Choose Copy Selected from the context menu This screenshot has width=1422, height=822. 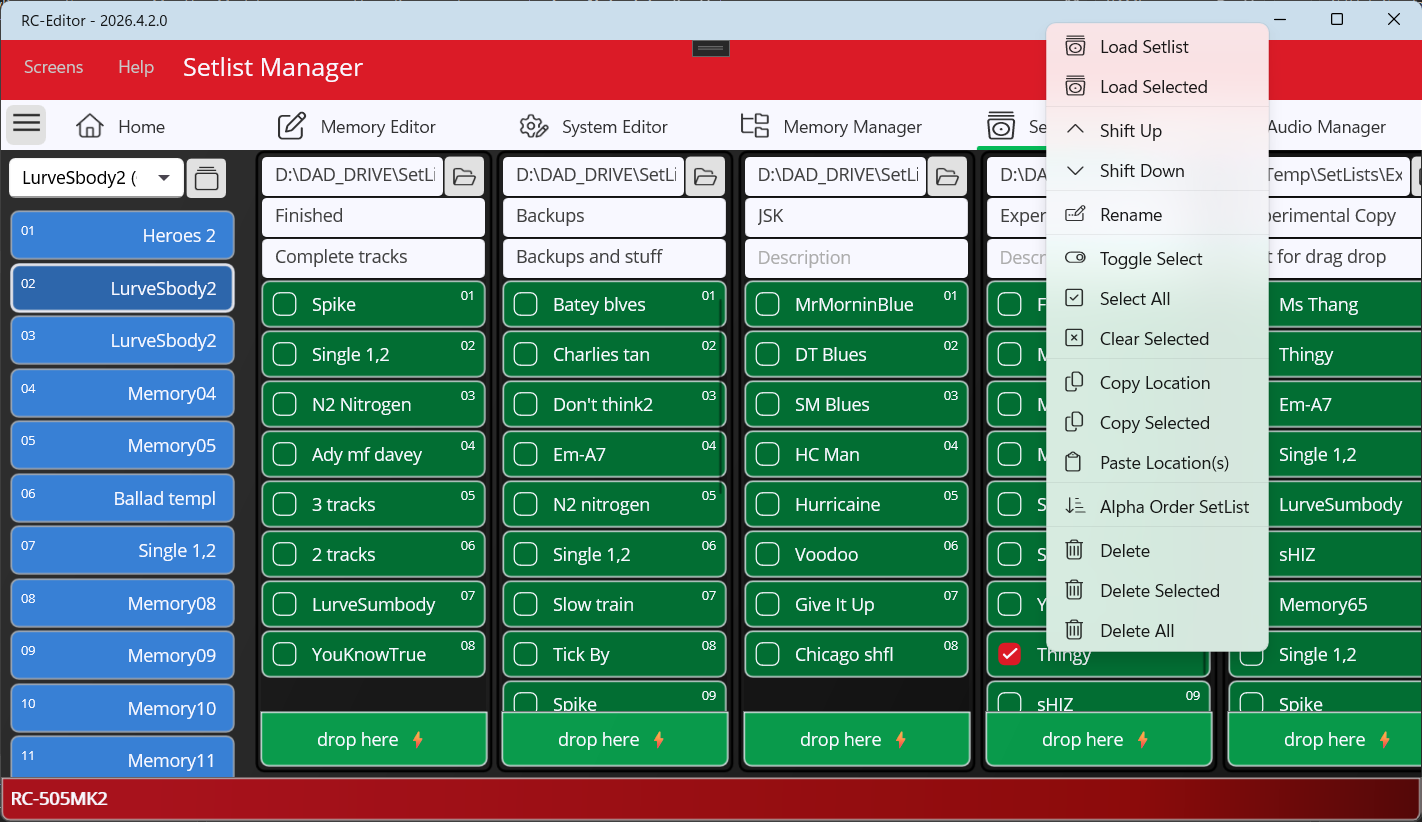[x=1157, y=423]
